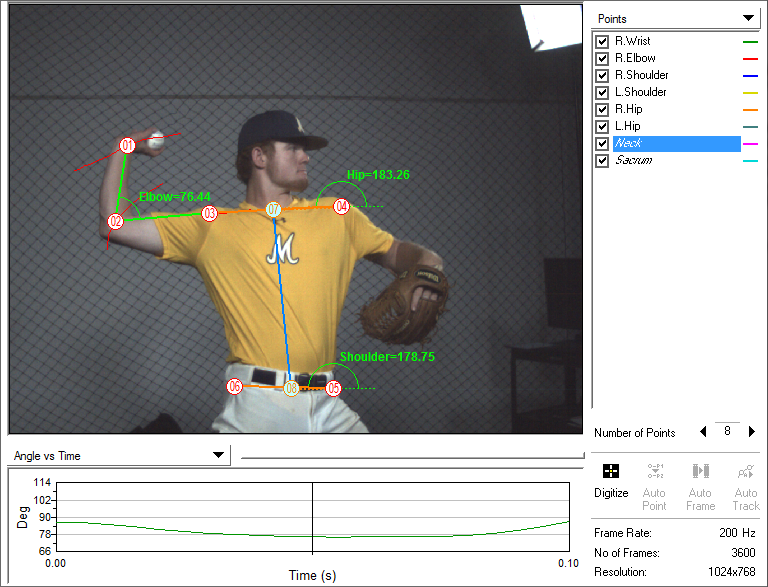Activate the Auto Frame tool icon
Image resolution: width=768 pixels, height=587 pixels.
pos(701,472)
